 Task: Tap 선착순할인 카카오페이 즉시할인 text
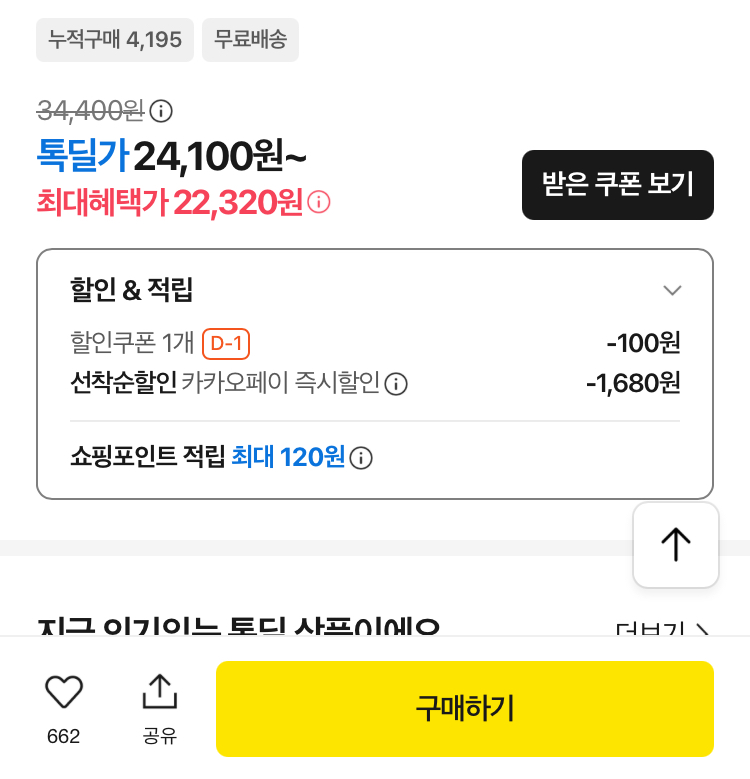click(225, 383)
